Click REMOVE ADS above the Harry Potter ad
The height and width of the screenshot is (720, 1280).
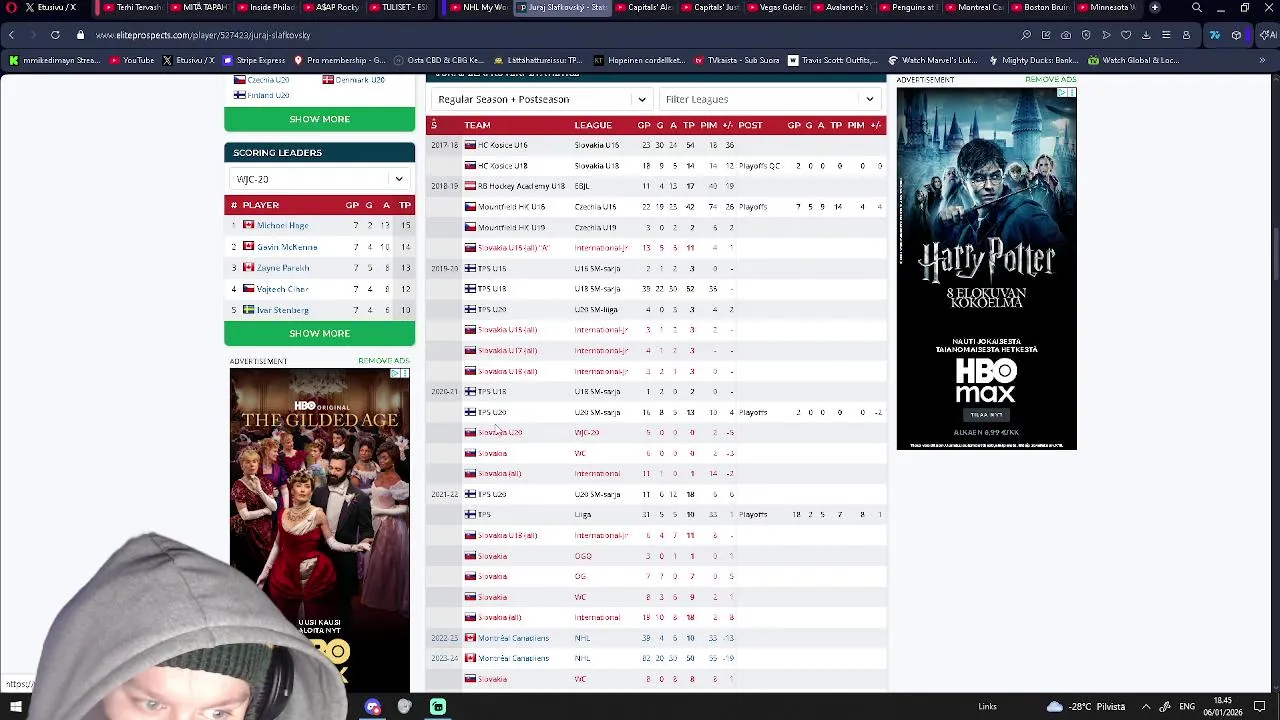point(1050,80)
